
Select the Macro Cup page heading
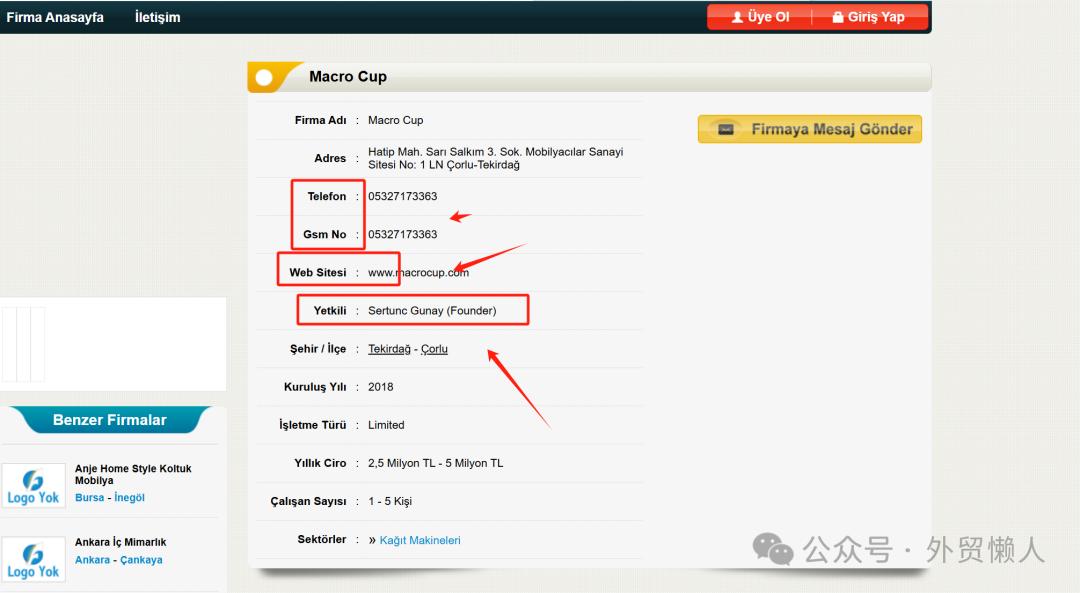click(348, 76)
